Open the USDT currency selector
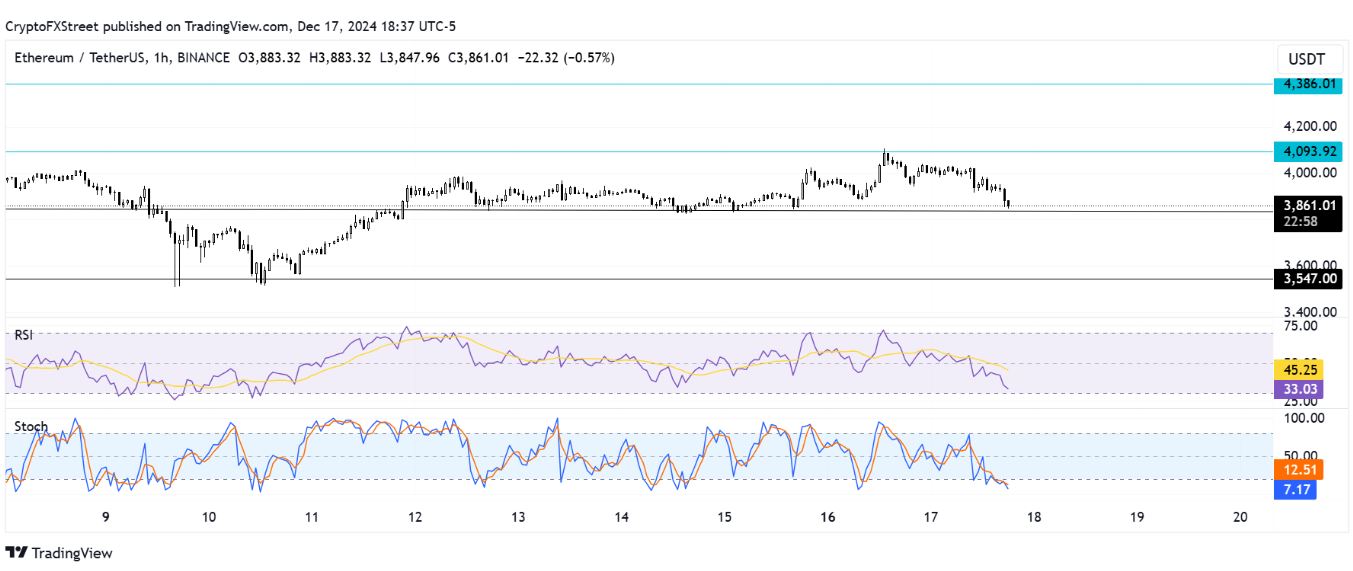 point(1308,58)
